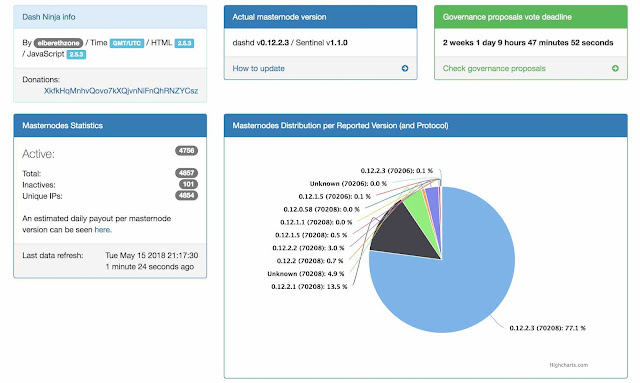Open the How to update link
The image size is (640, 383).
[x=258, y=69]
